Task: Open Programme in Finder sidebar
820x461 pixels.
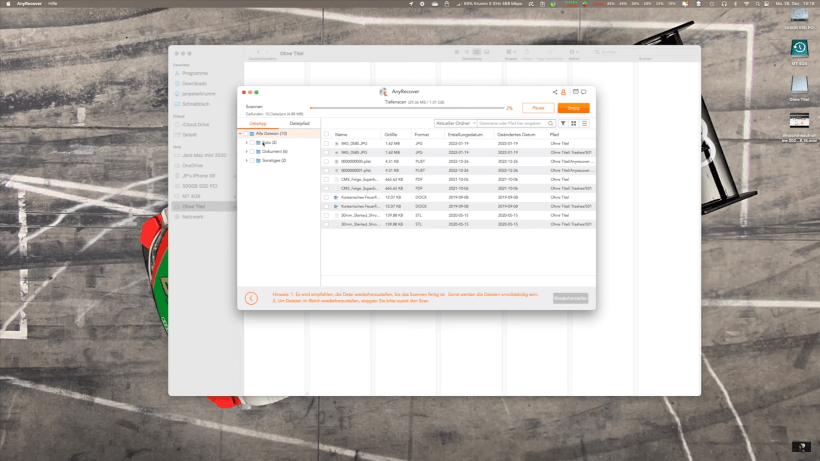Action: [x=195, y=73]
